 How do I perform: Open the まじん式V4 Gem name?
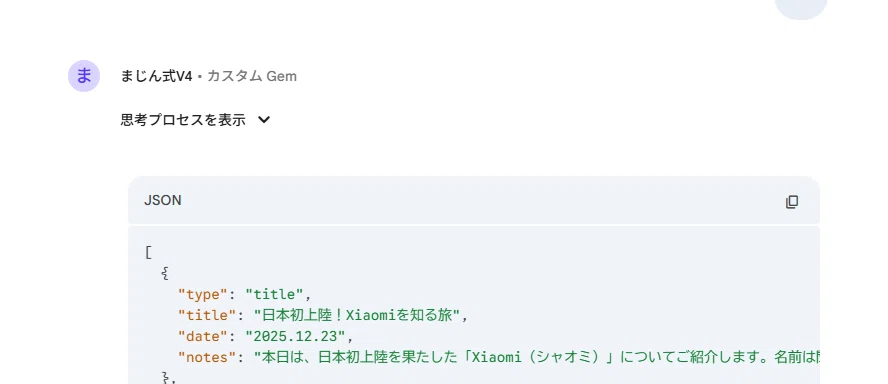pos(157,76)
